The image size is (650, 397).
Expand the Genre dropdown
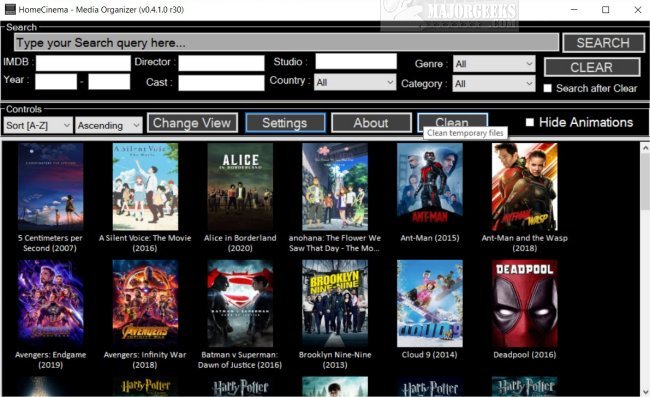coord(494,64)
